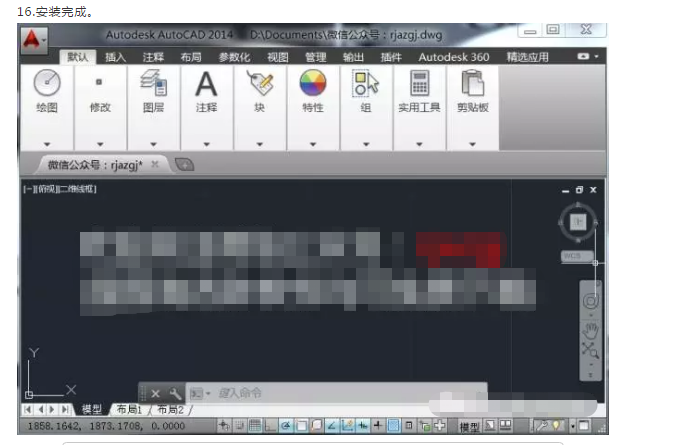This screenshot has height=445, width=689.
Task: Toggle Transparency display in status bar
Action: [x=393, y=425]
